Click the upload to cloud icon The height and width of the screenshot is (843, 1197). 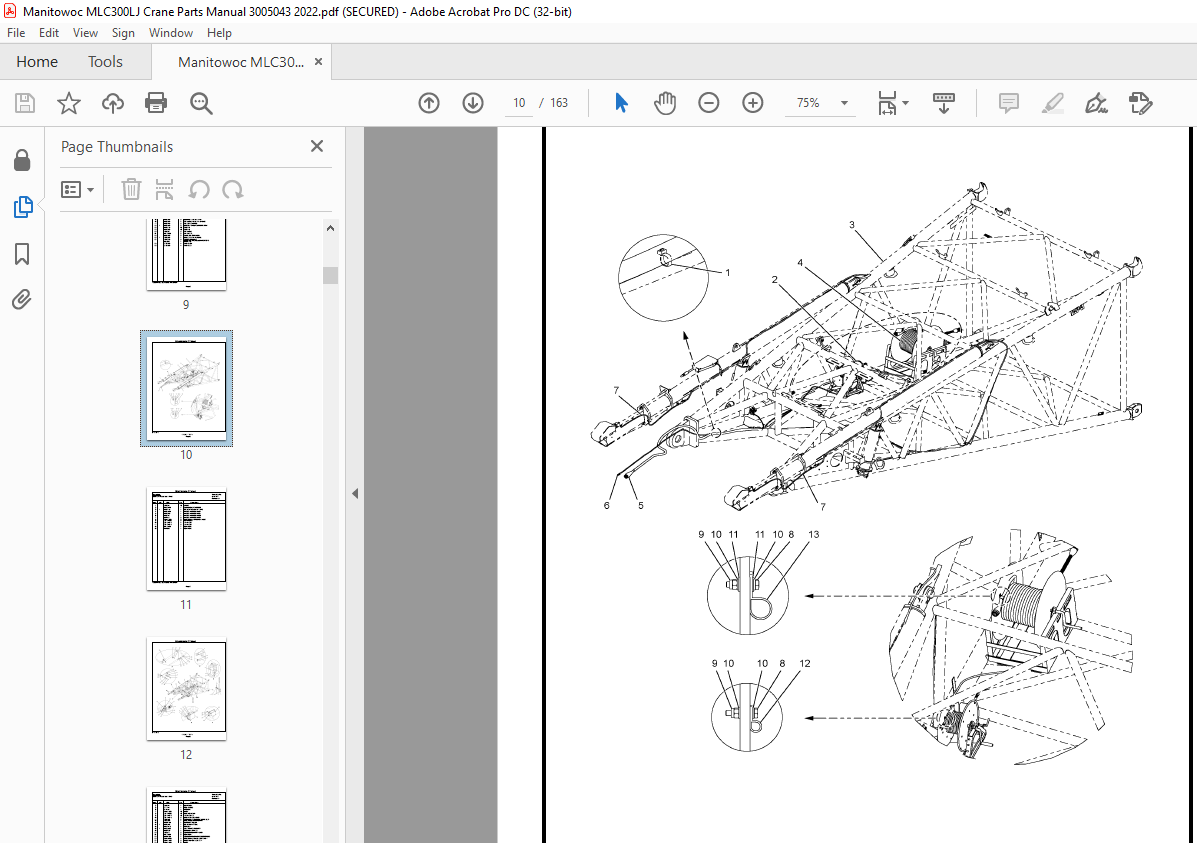(113, 103)
